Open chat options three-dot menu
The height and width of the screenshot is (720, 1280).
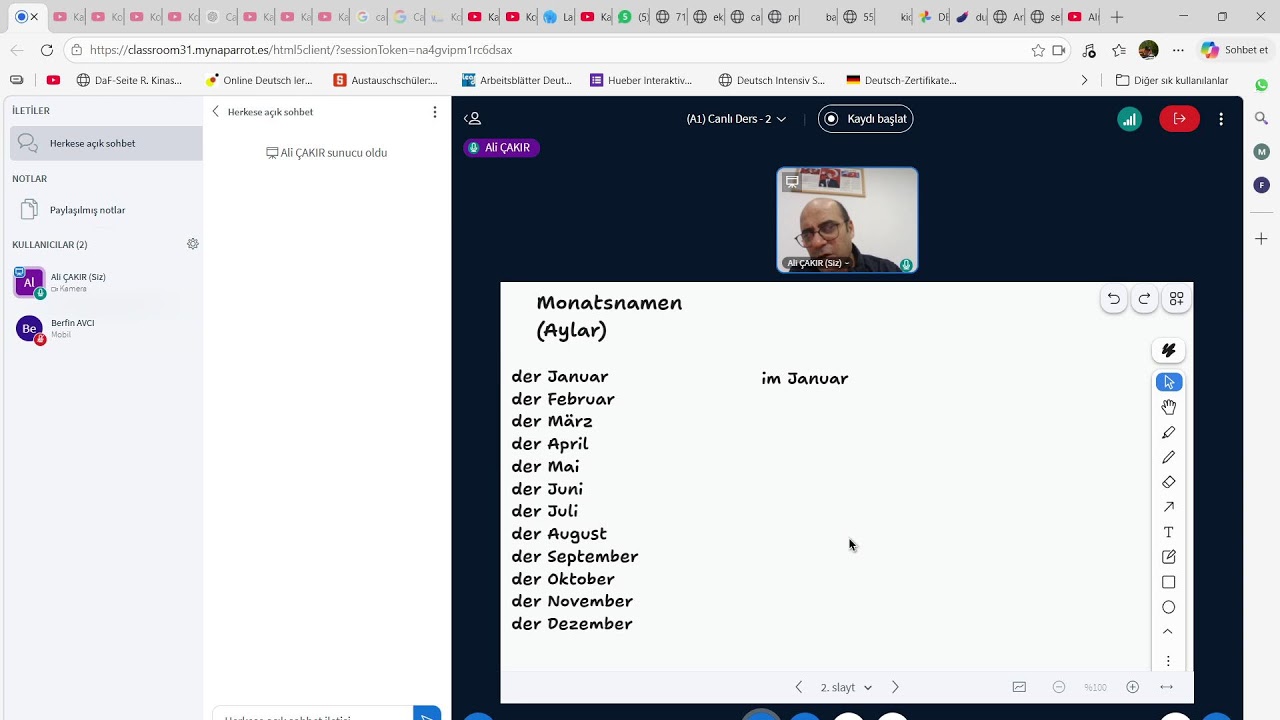point(434,112)
